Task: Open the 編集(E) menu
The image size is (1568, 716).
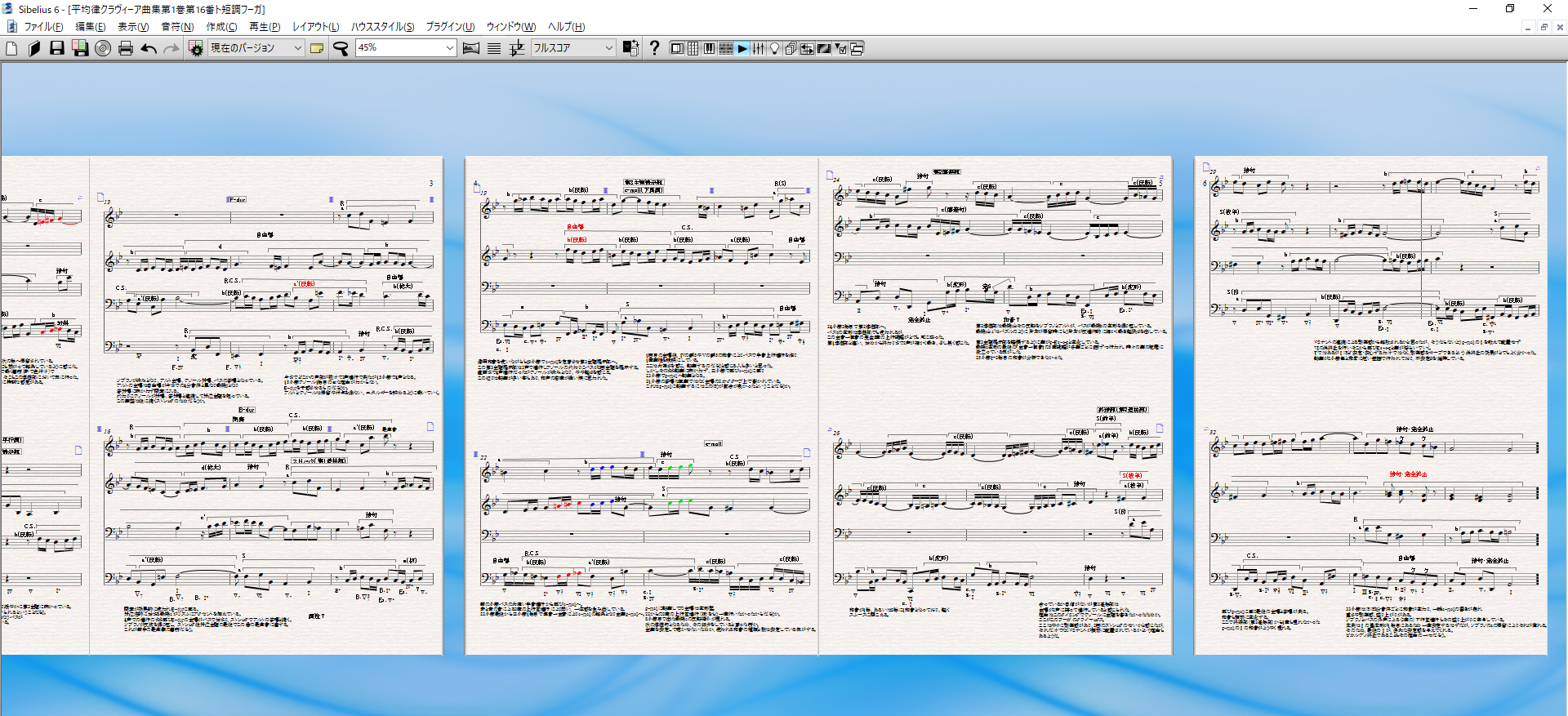Action: pos(91,27)
